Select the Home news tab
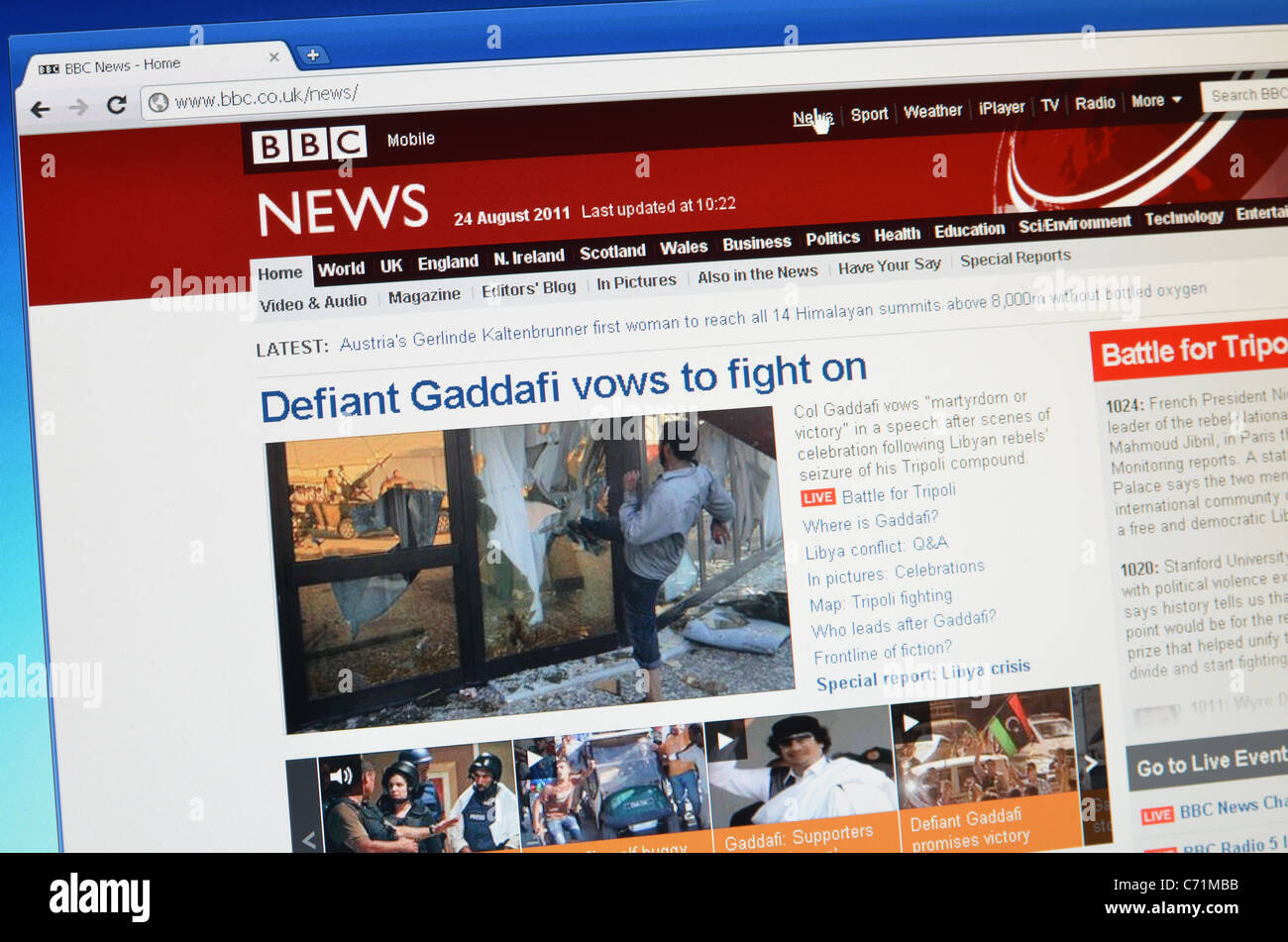 click(280, 273)
